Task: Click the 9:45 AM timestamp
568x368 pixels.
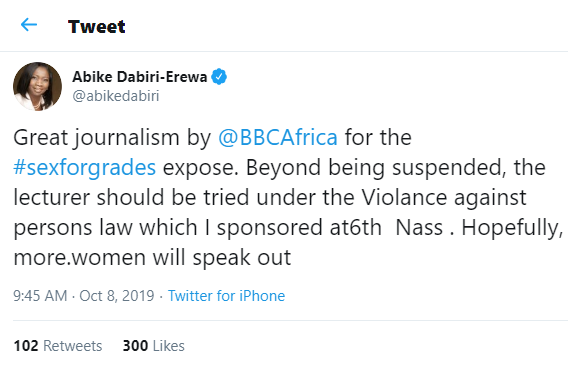Action: tap(40, 296)
